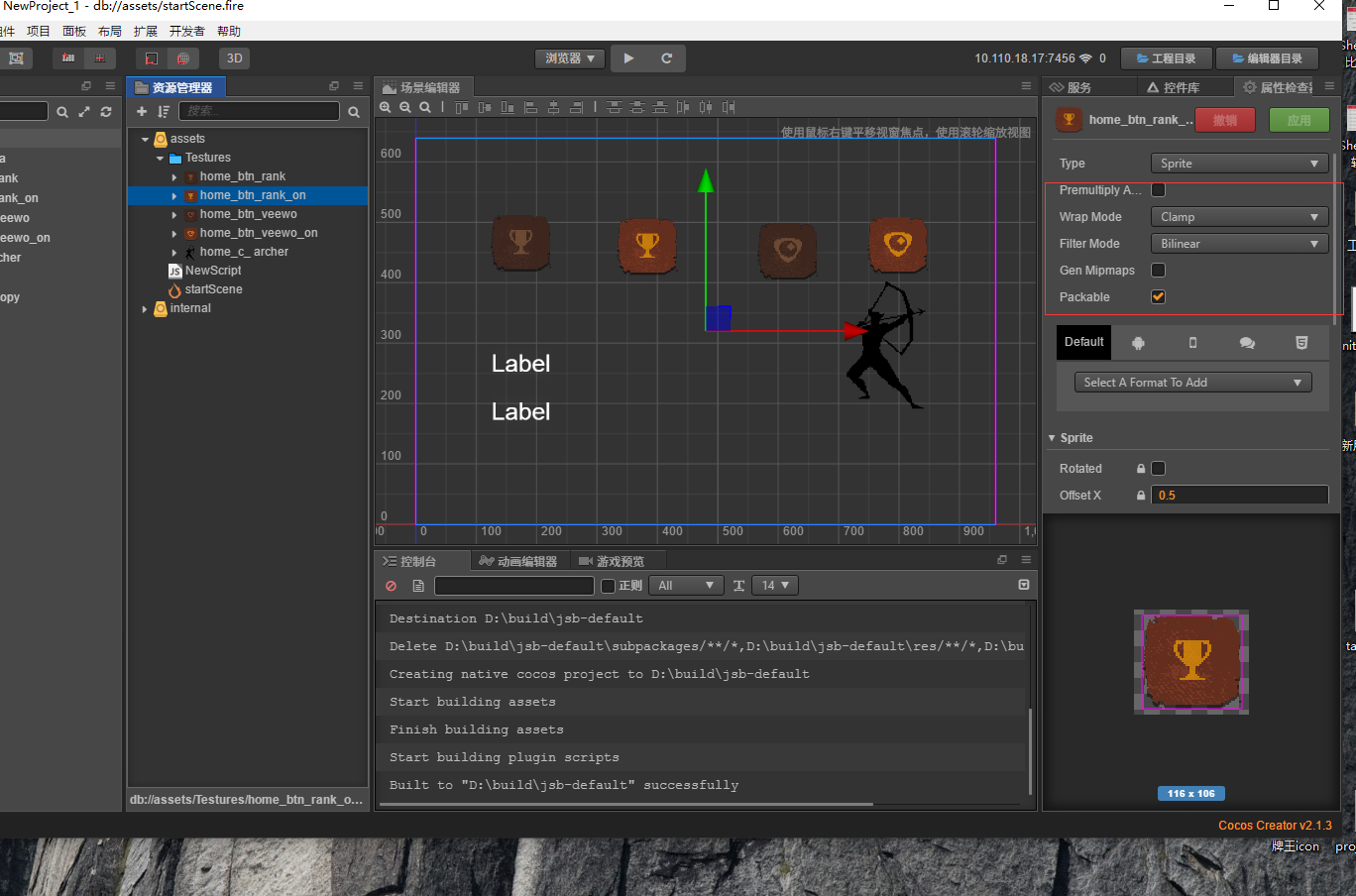Reset scene zoom with plain magnifier icon

(425, 107)
